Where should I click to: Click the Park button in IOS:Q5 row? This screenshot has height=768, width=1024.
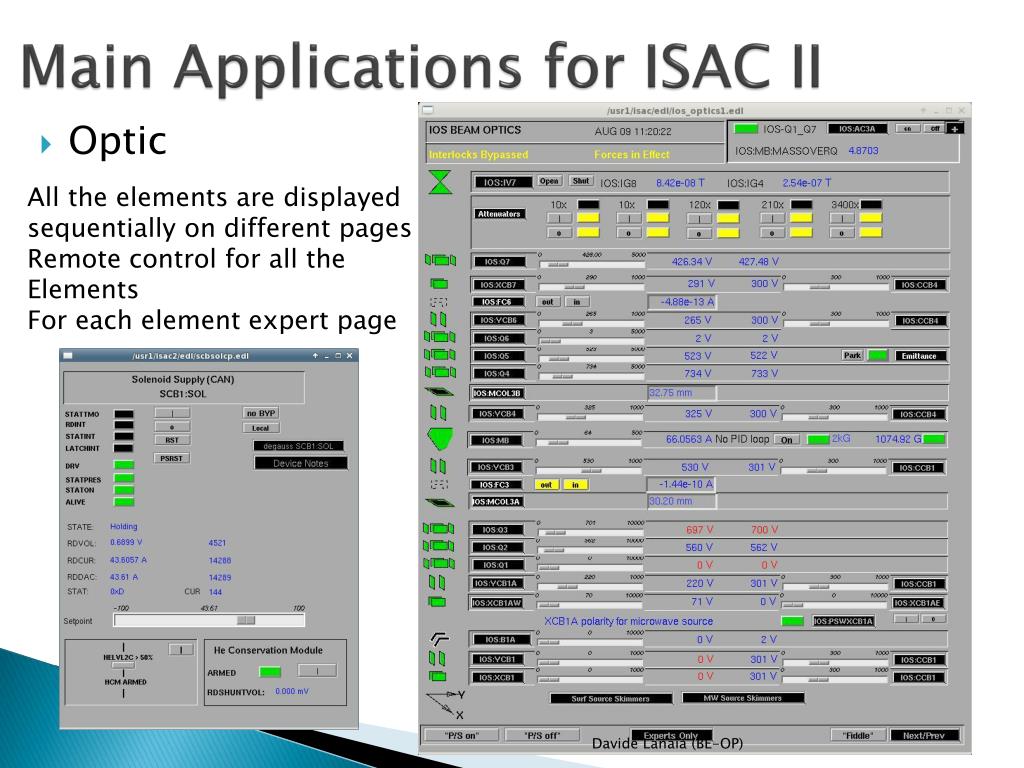pyautogui.click(x=852, y=355)
